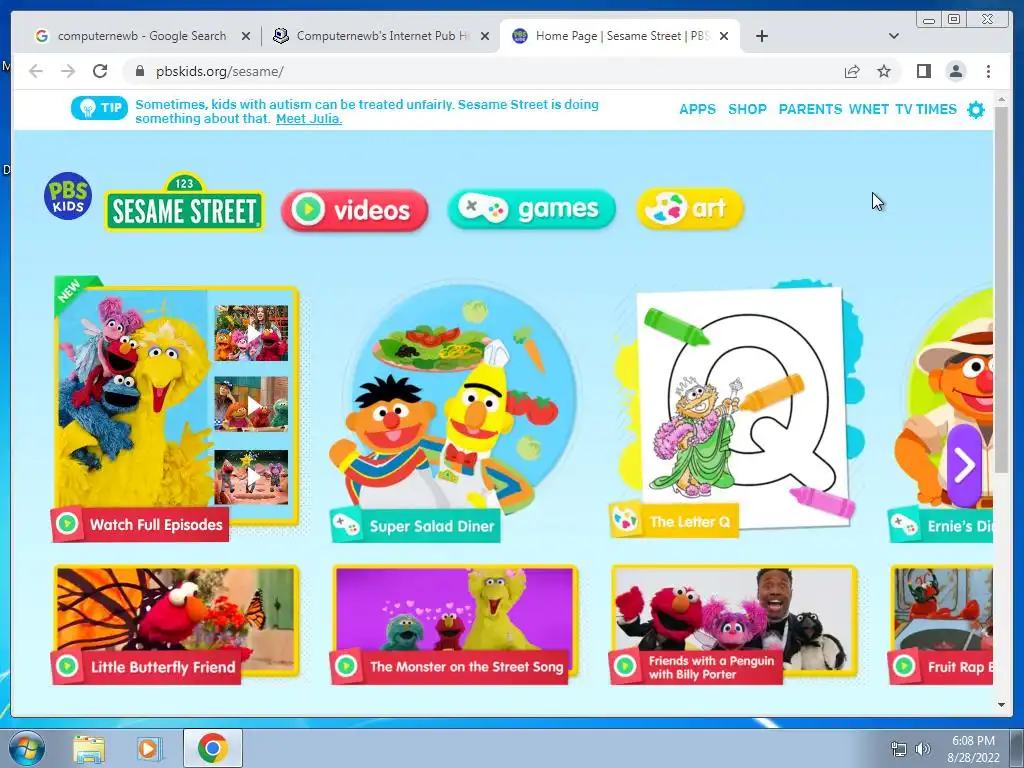Open the Chrome profile menu
Viewport: 1024px width, 768px height.
955,71
